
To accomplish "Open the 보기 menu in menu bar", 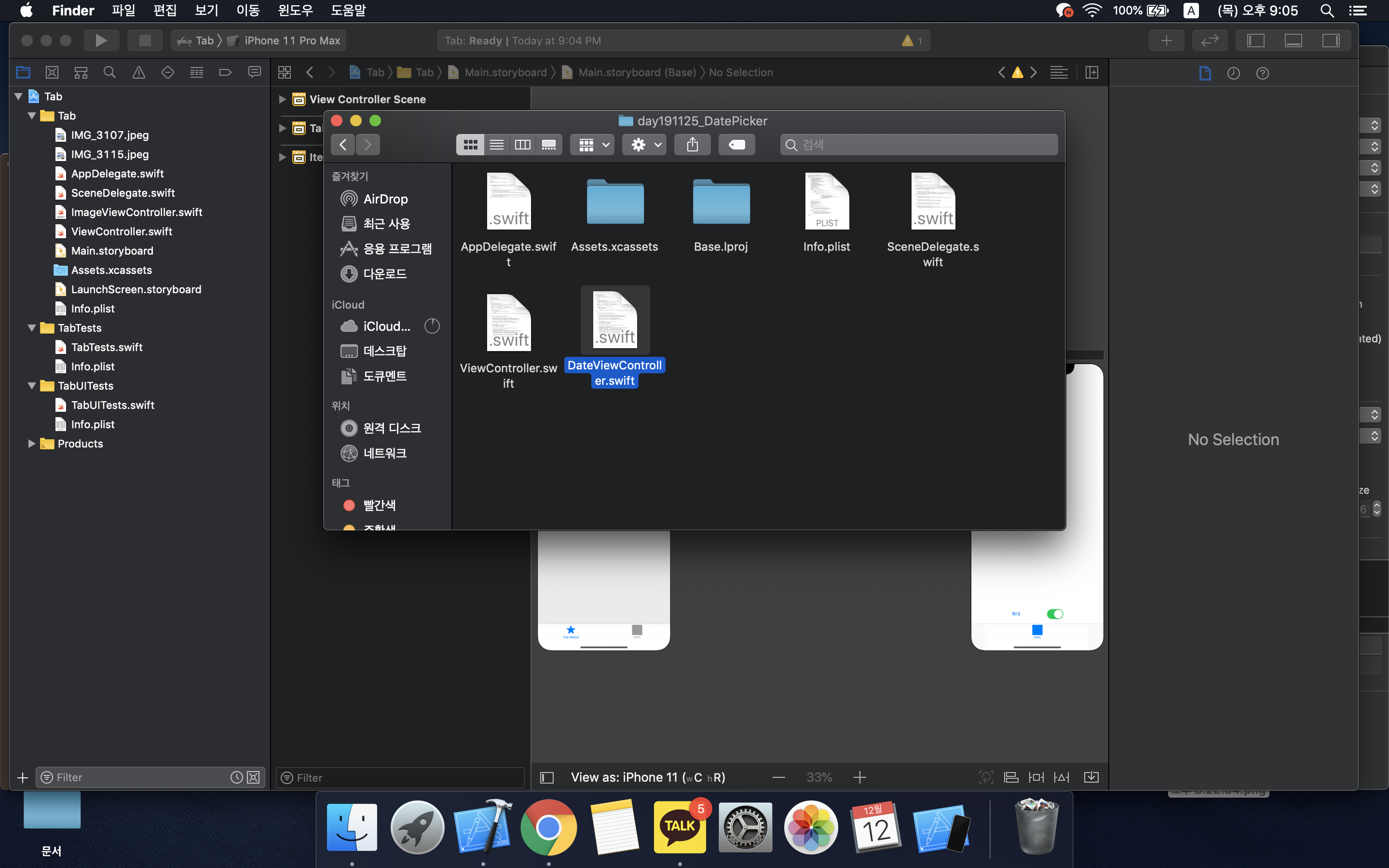I will 206,10.
